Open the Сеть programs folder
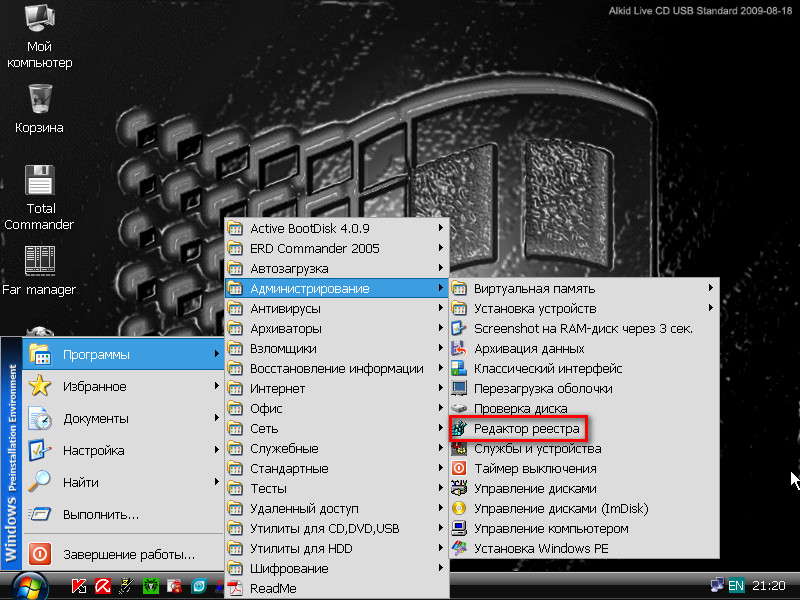This screenshot has width=800, height=600. tap(337, 429)
